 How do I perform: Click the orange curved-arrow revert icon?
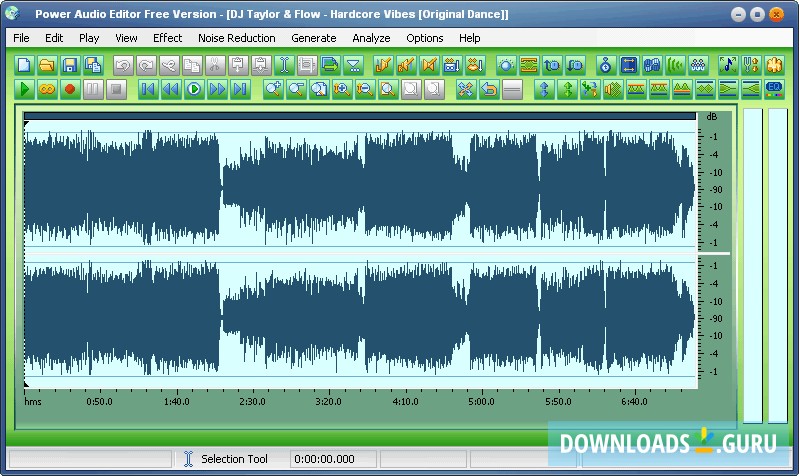tap(489, 89)
